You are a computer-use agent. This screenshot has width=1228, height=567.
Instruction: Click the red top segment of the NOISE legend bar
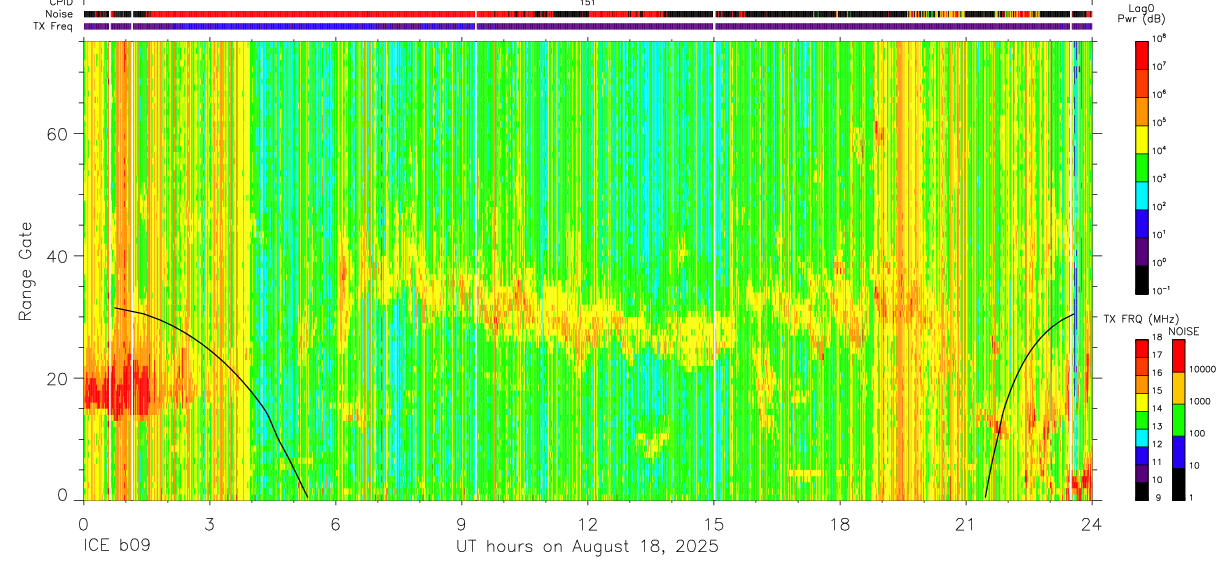(1178, 356)
